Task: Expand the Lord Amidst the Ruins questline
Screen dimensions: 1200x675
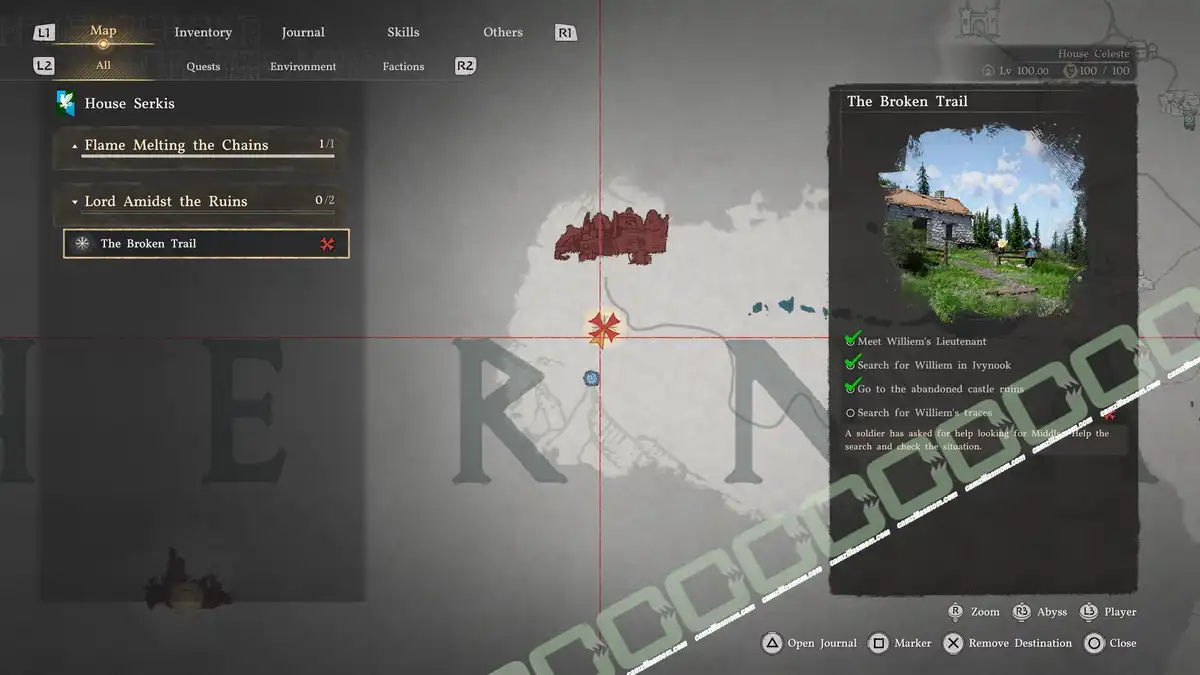Action: 76,202
